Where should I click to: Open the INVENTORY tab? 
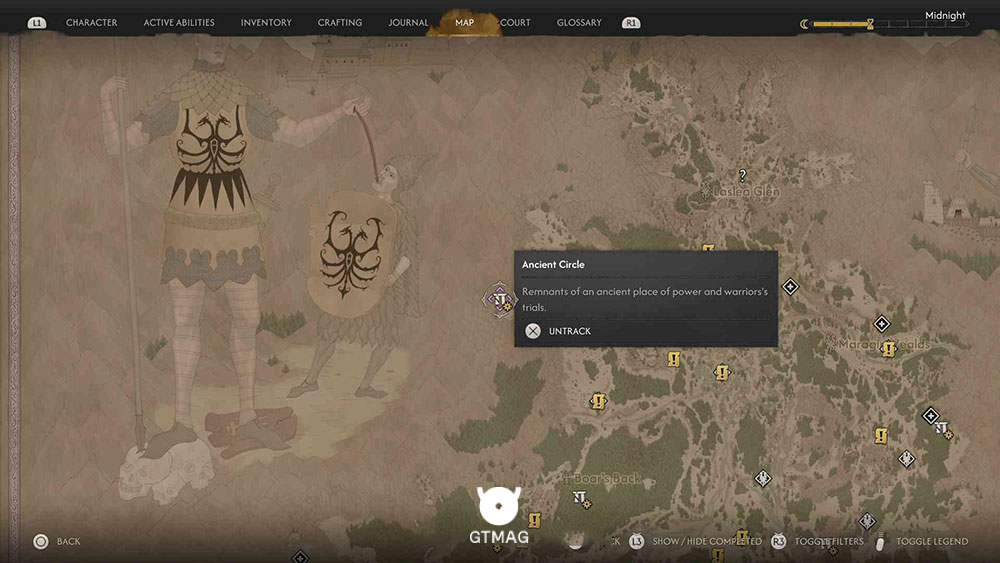(x=266, y=22)
